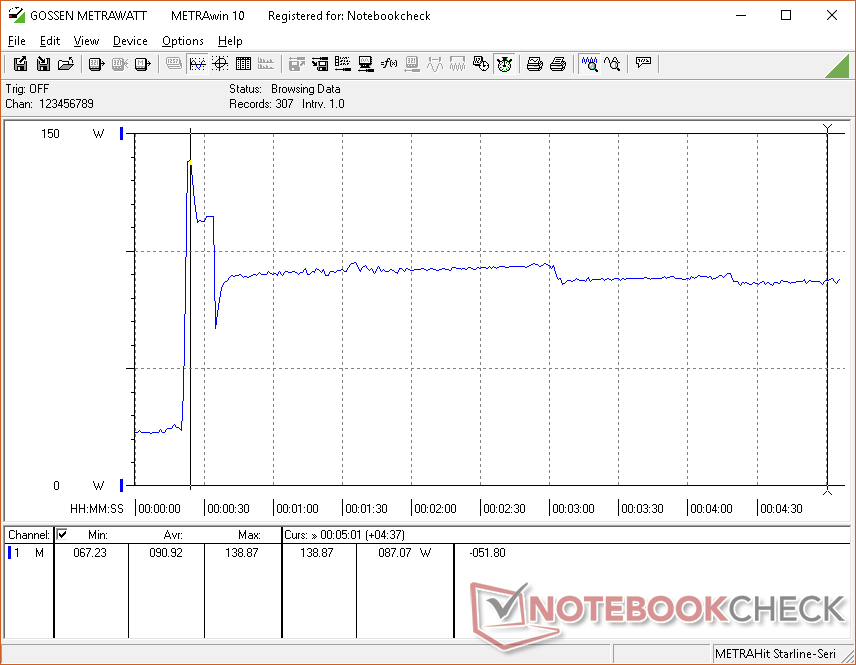
Task: Open file with the folder icon
Action: pyautogui.click(x=66, y=64)
